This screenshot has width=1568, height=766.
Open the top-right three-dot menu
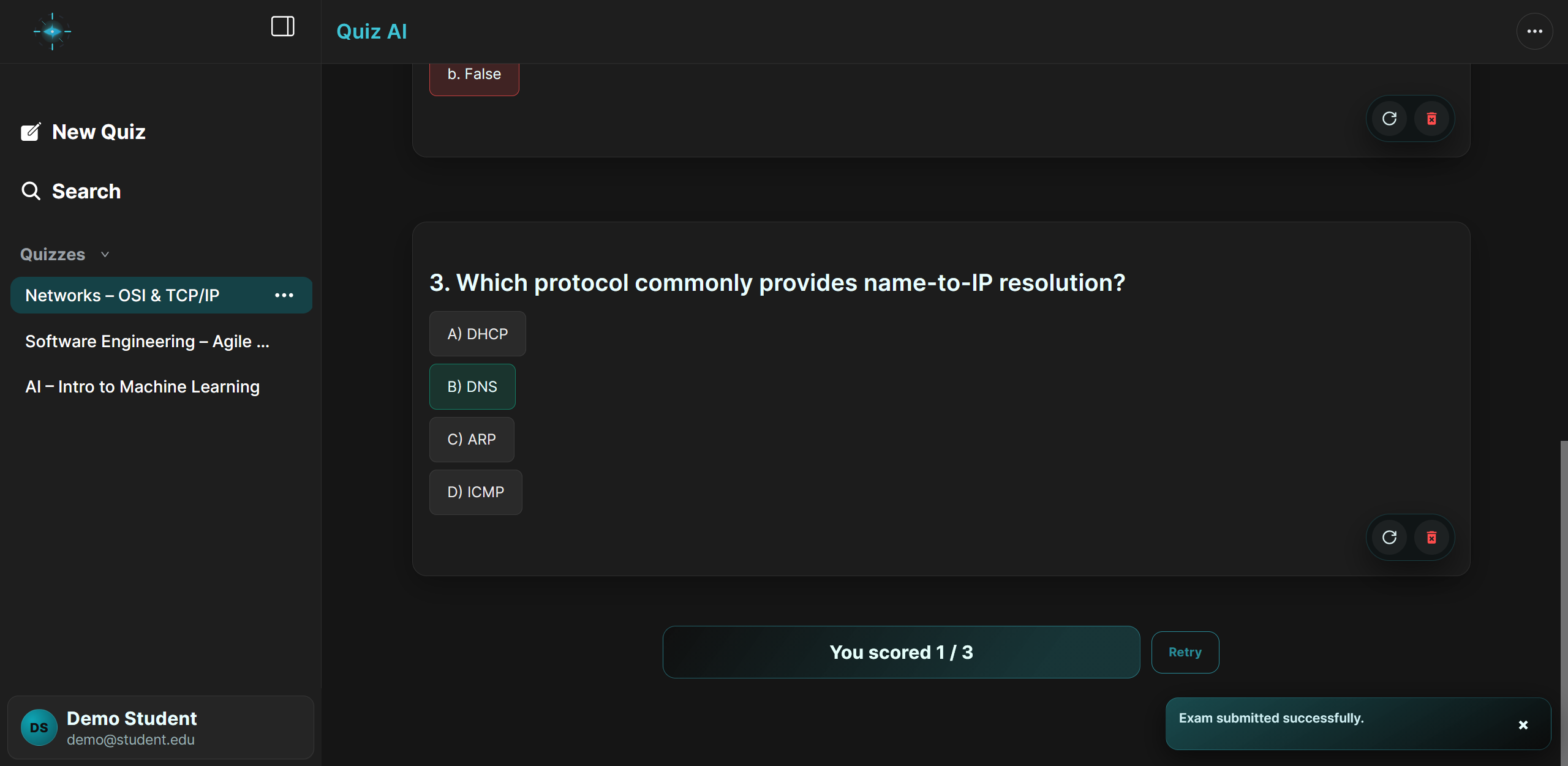tap(1534, 31)
